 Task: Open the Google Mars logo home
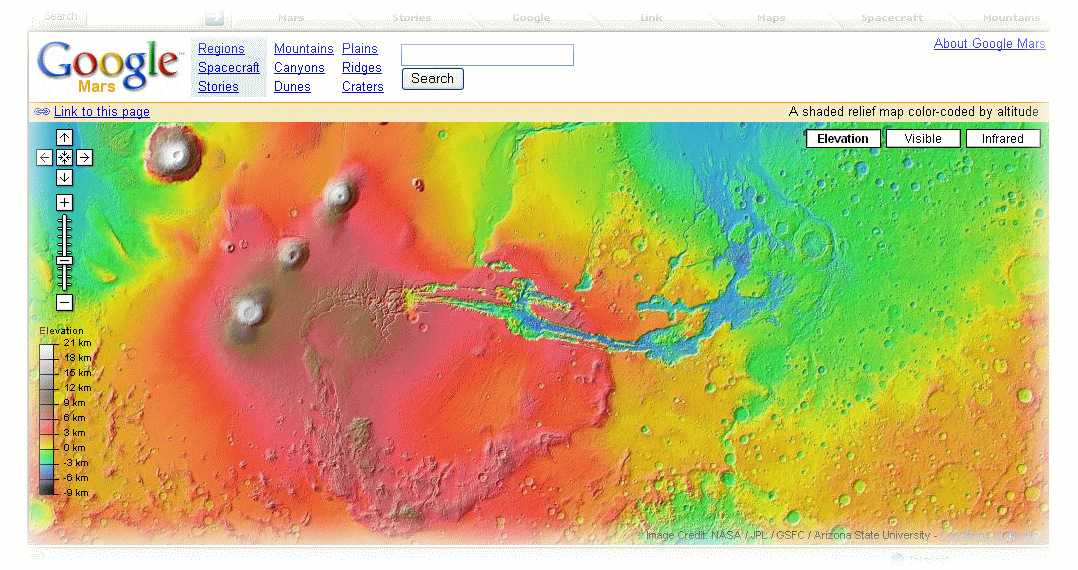109,67
